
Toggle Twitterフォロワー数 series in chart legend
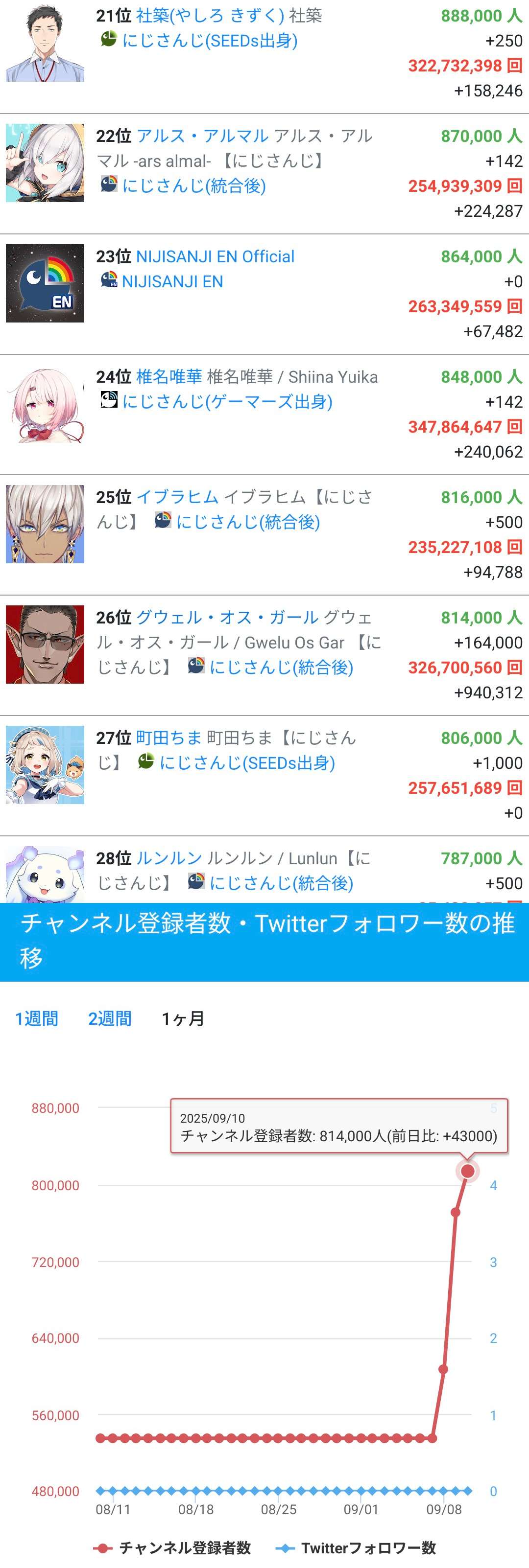tap(356, 1548)
